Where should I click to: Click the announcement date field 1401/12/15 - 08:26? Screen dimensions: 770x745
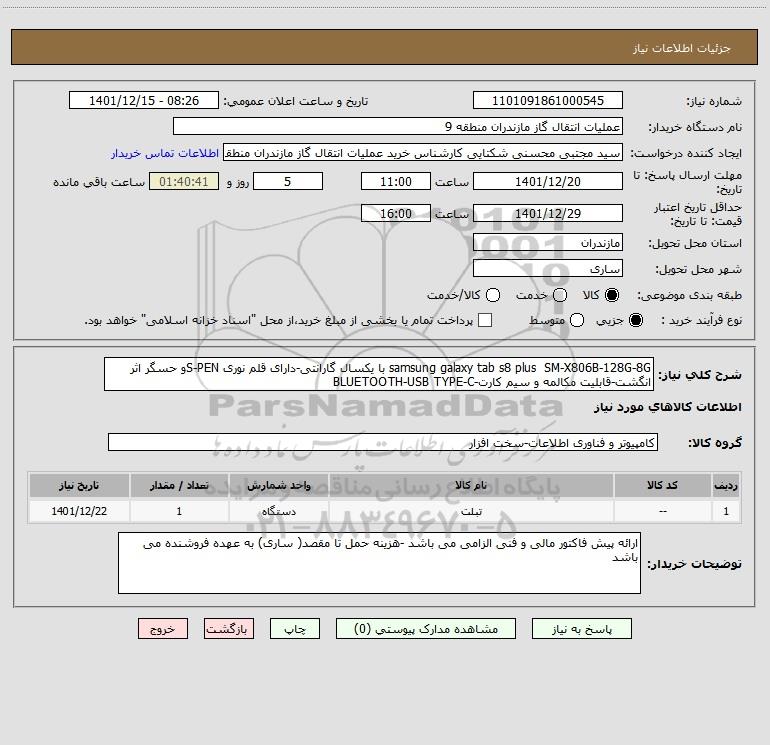click(x=144, y=101)
